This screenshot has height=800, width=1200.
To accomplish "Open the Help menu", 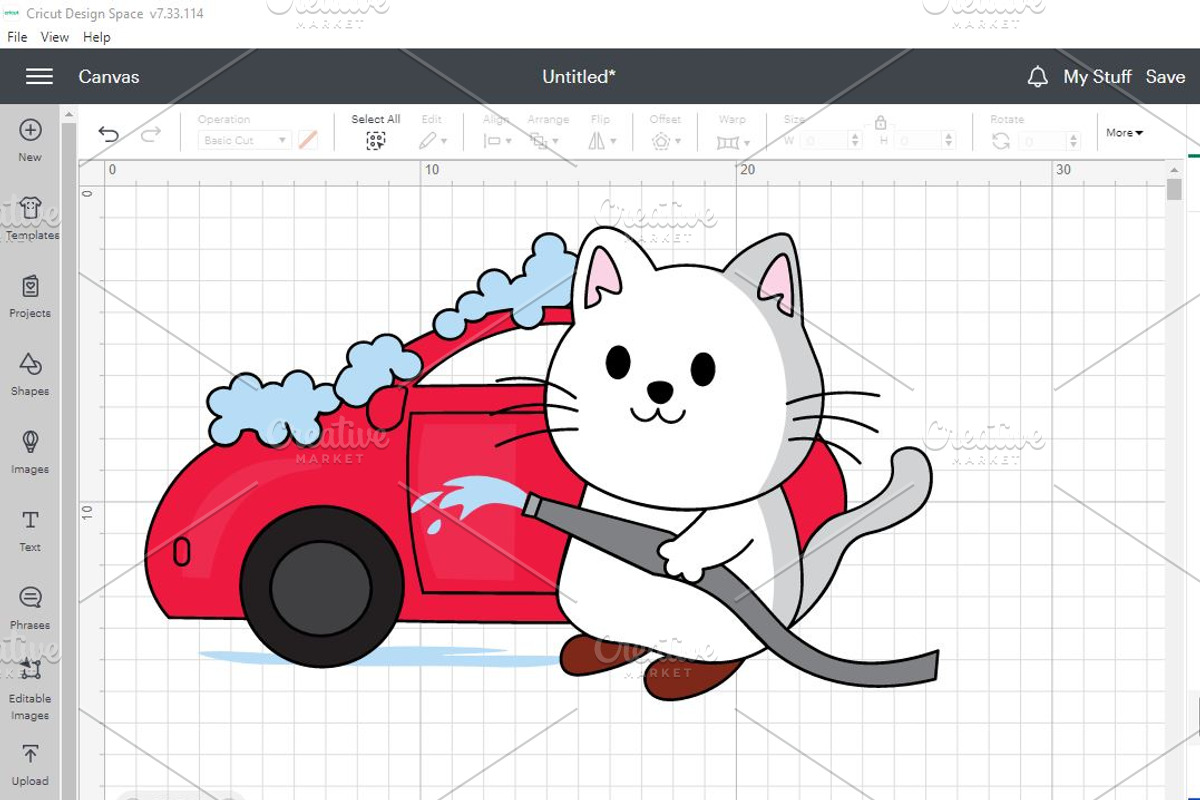I will 97,37.
